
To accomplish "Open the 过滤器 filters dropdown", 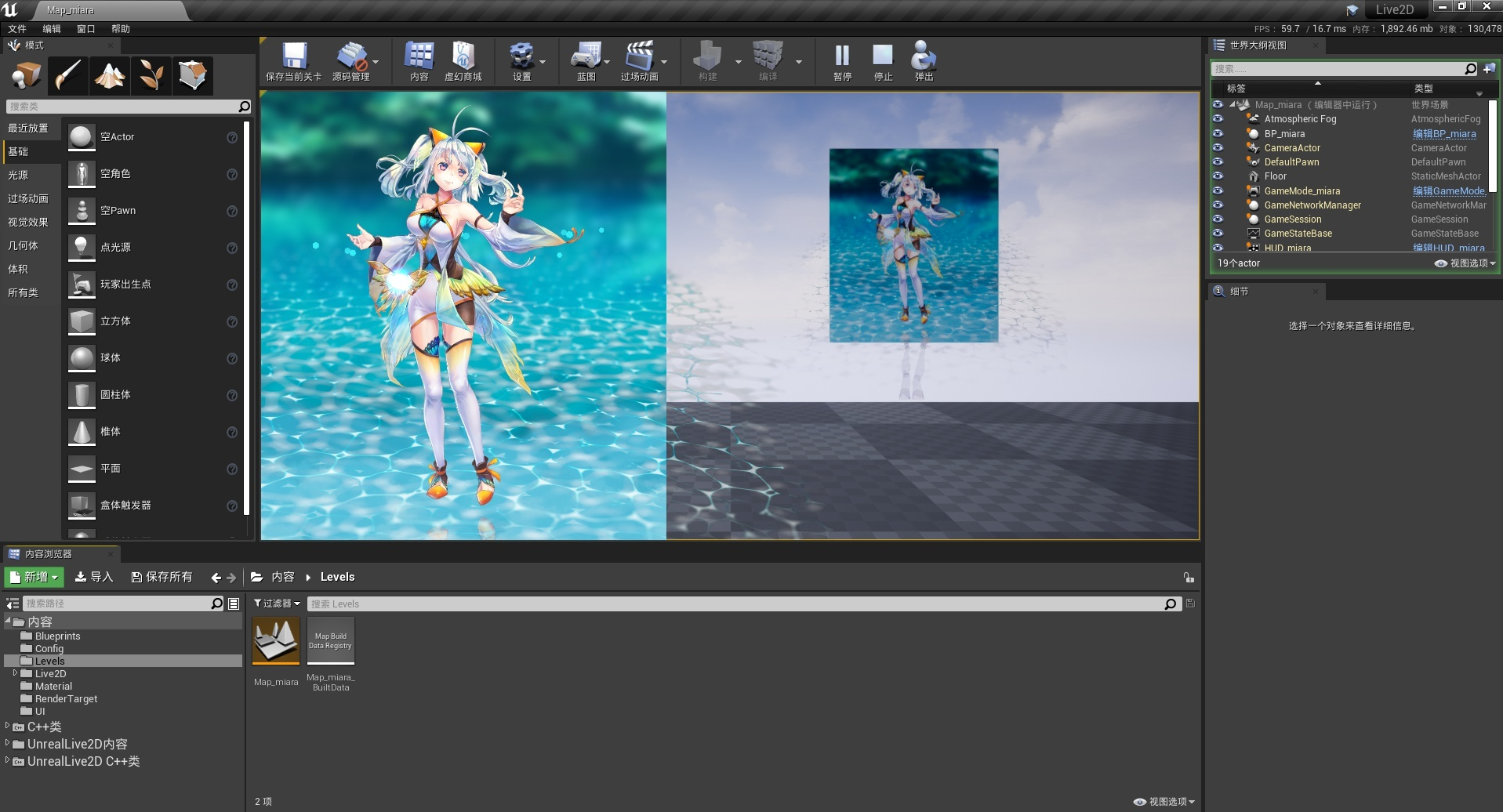I will (x=278, y=604).
